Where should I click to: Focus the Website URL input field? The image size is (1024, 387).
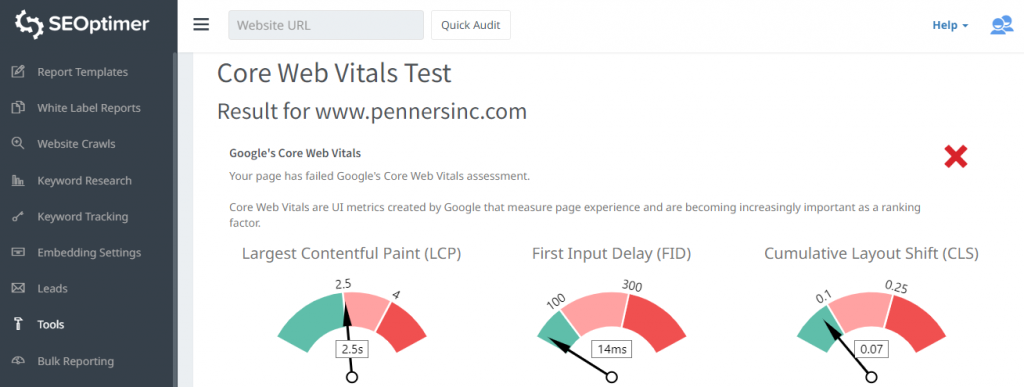326,25
